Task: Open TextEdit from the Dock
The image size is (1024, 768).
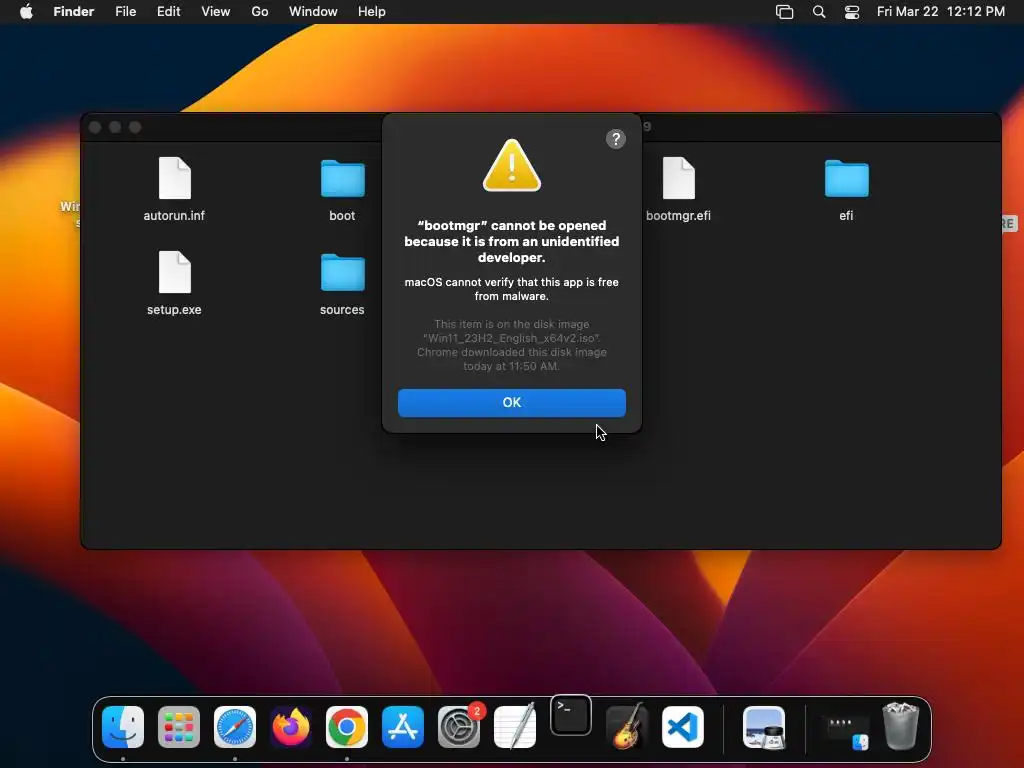Action: pos(515,726)
